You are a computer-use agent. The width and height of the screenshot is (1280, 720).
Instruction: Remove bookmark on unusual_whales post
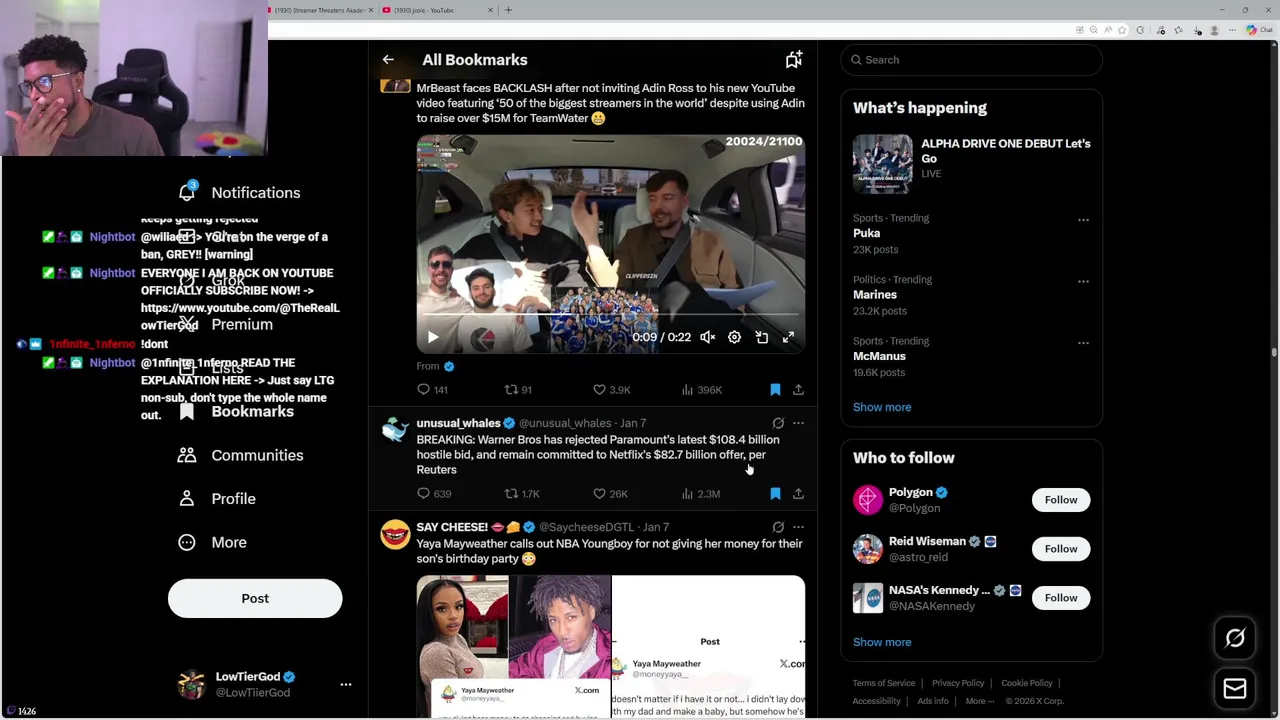coord(775,494)
